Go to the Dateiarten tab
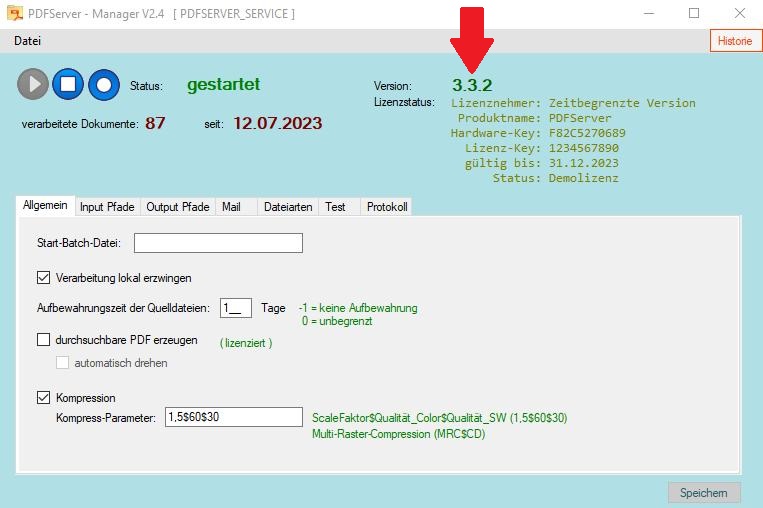This screenshot has width=763, height=508. coord(288,207)
